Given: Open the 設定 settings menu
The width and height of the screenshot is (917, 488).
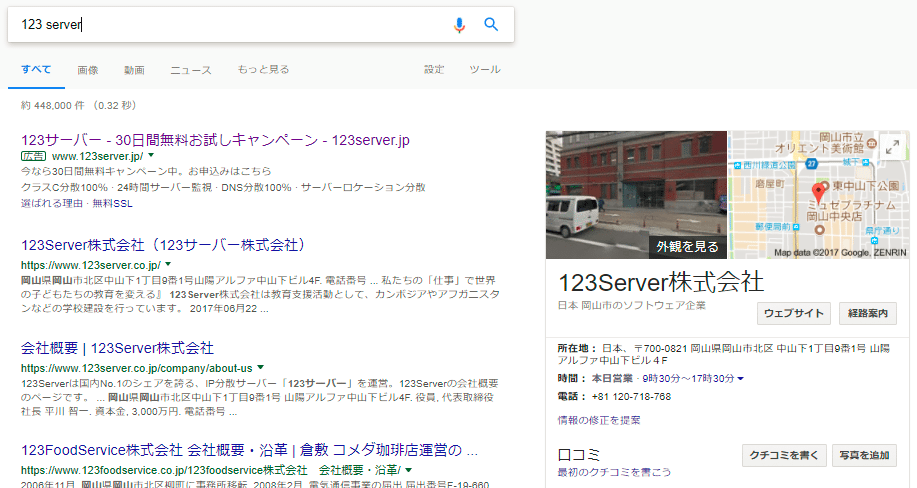Looking at the screenshot, I should coord(434,70).
